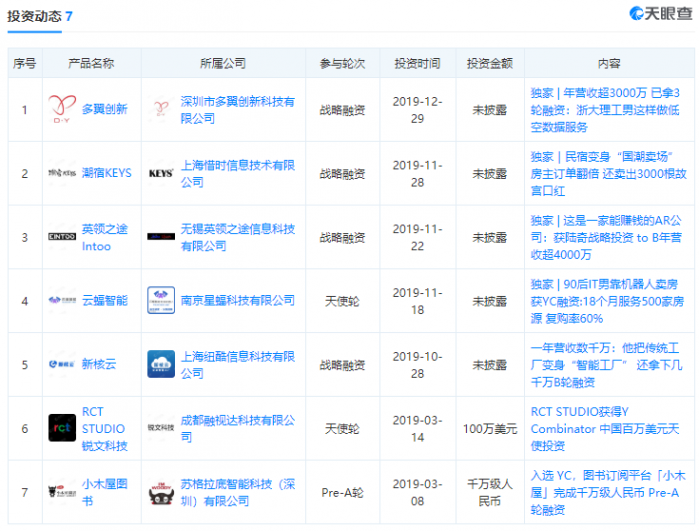Open the 潮宿KEYS product link

[107, 173]
